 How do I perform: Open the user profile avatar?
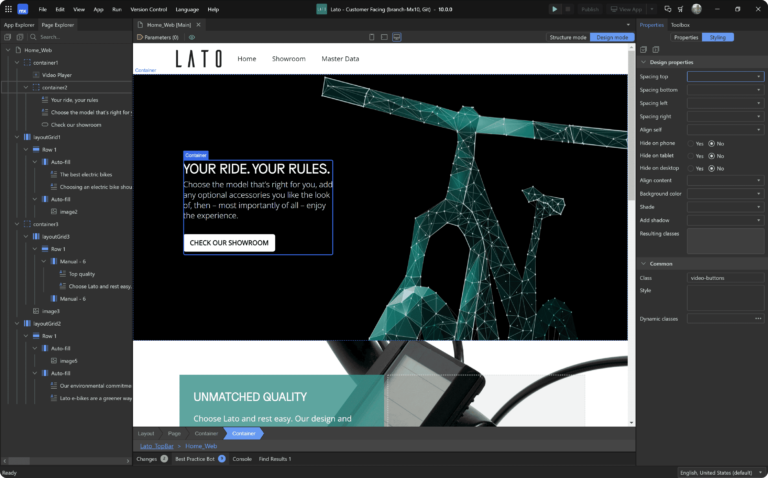click(x=696, y=9)
